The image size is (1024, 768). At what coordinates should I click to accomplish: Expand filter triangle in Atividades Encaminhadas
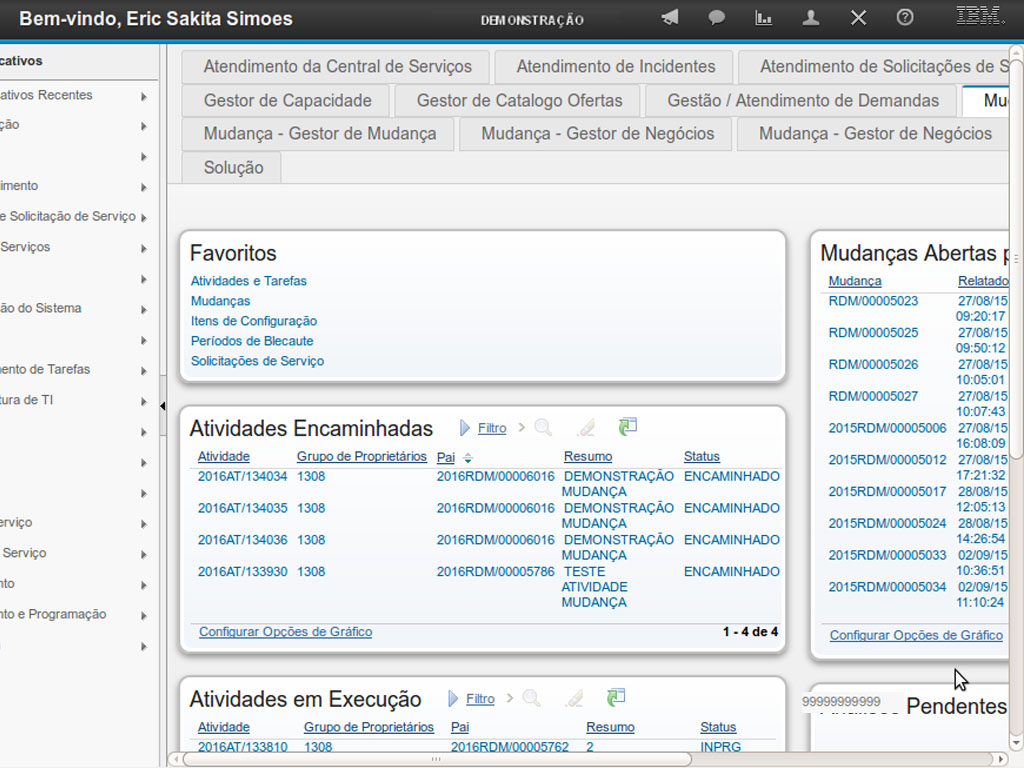tap(465, 428)
